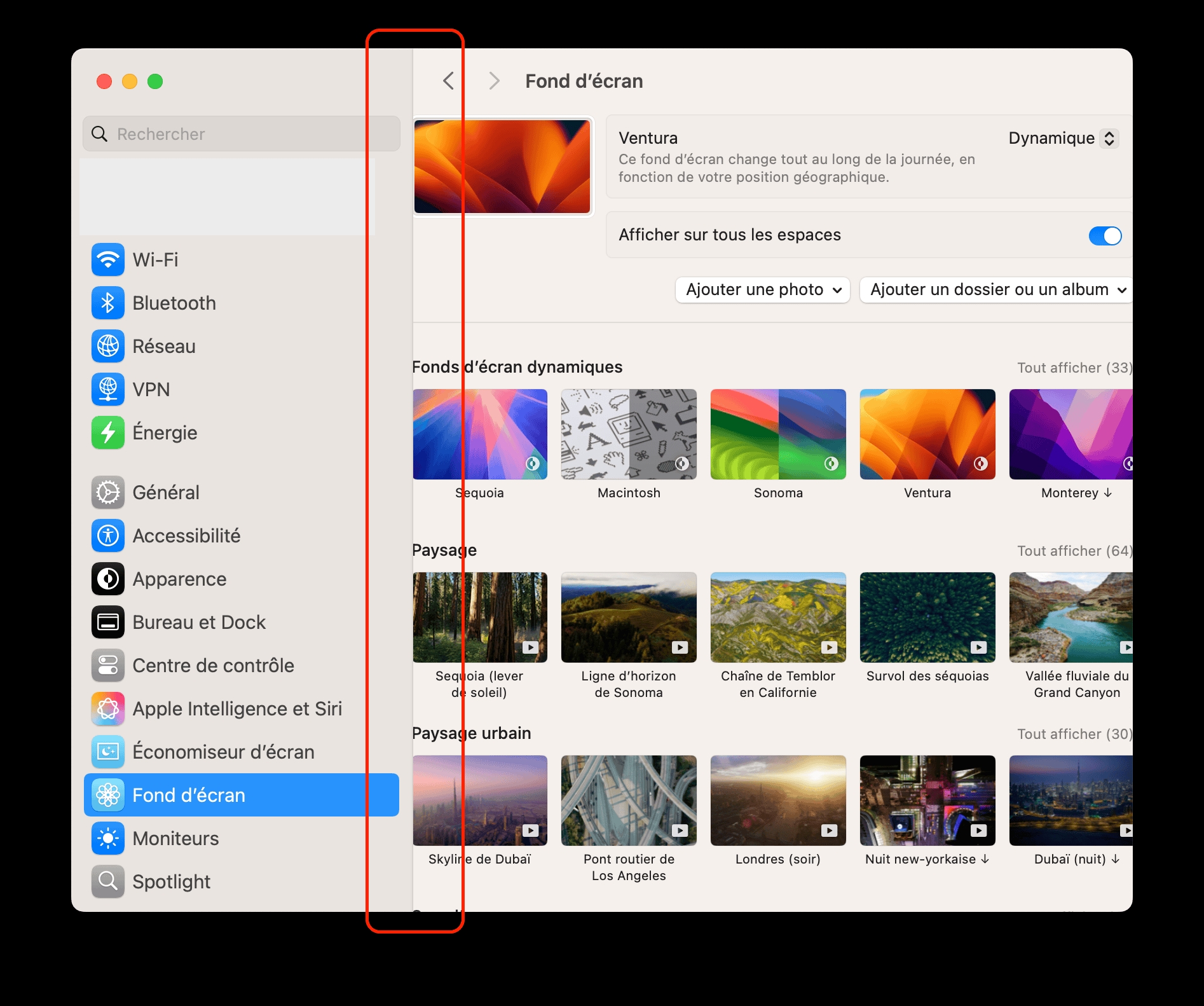Navigate back with the left chevron
This screenshot has height=1006, width=1204.
449,81
